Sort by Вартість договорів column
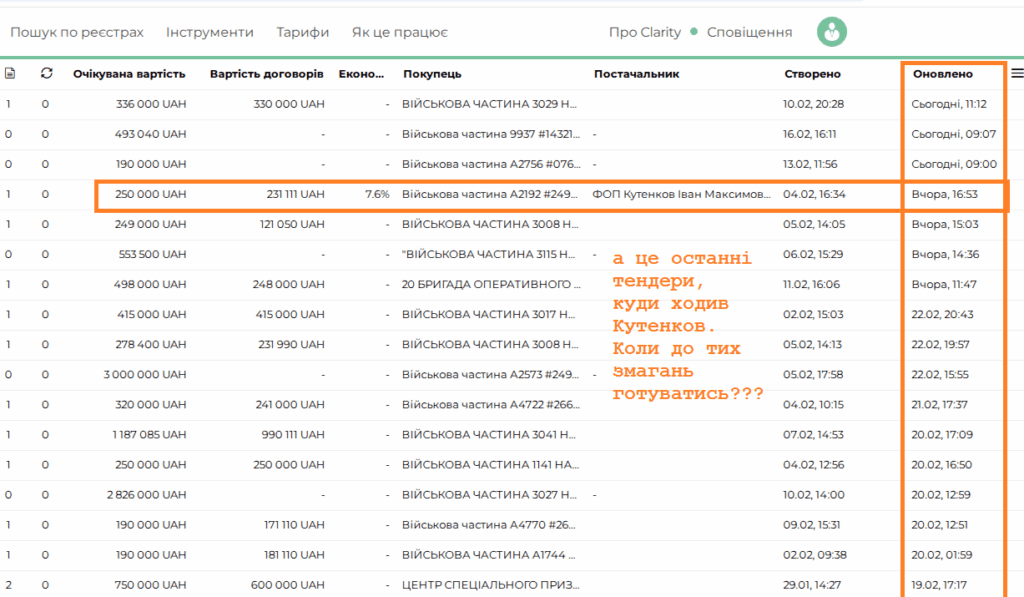 (266, 74)
